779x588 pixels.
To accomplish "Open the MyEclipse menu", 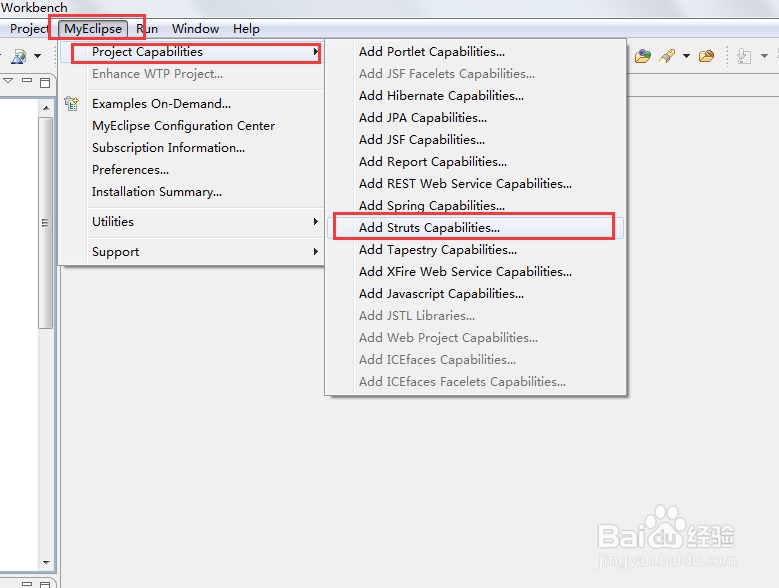I will click(93, 29).
